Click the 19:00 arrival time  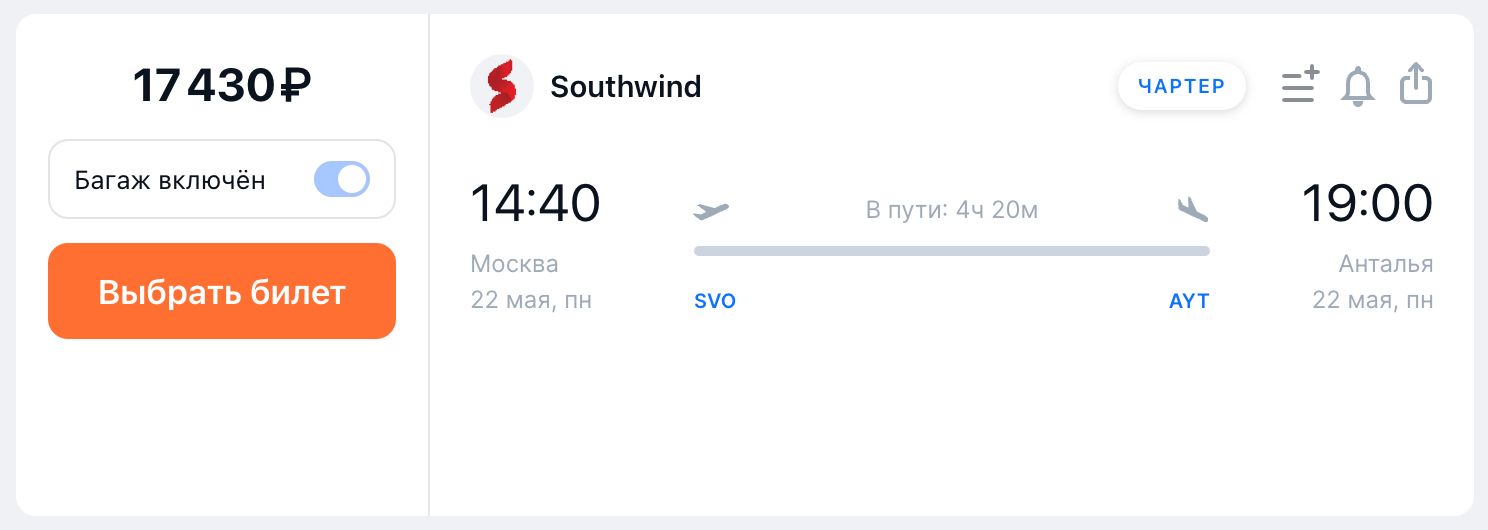tap(1367, 203)
